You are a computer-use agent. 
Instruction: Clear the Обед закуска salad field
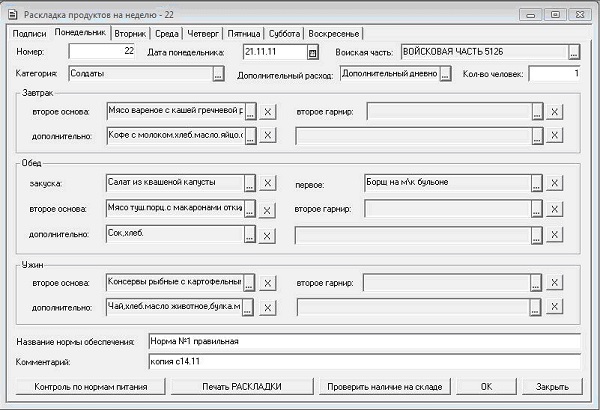pos(268,184)
